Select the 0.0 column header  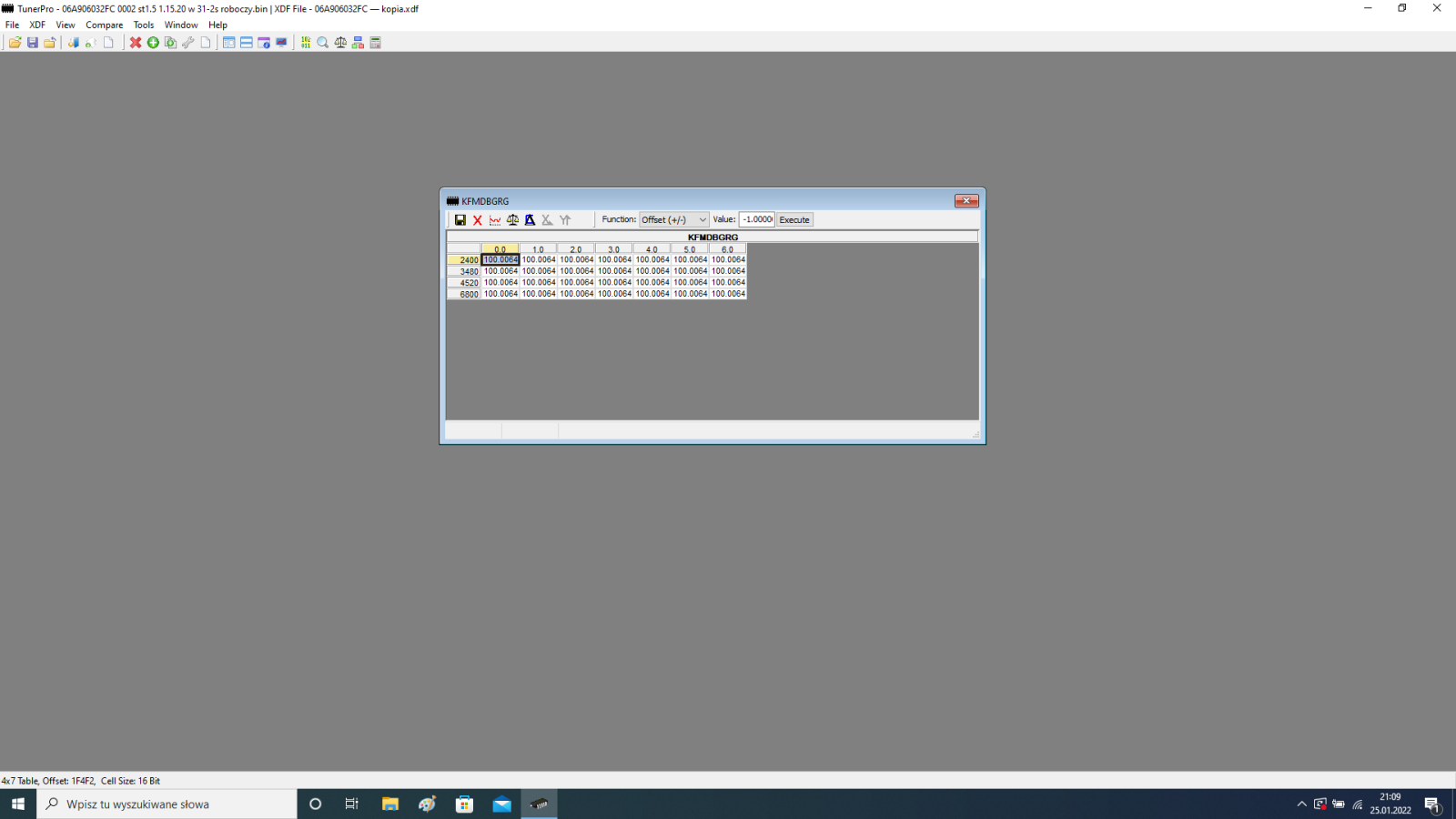[500, 248]
